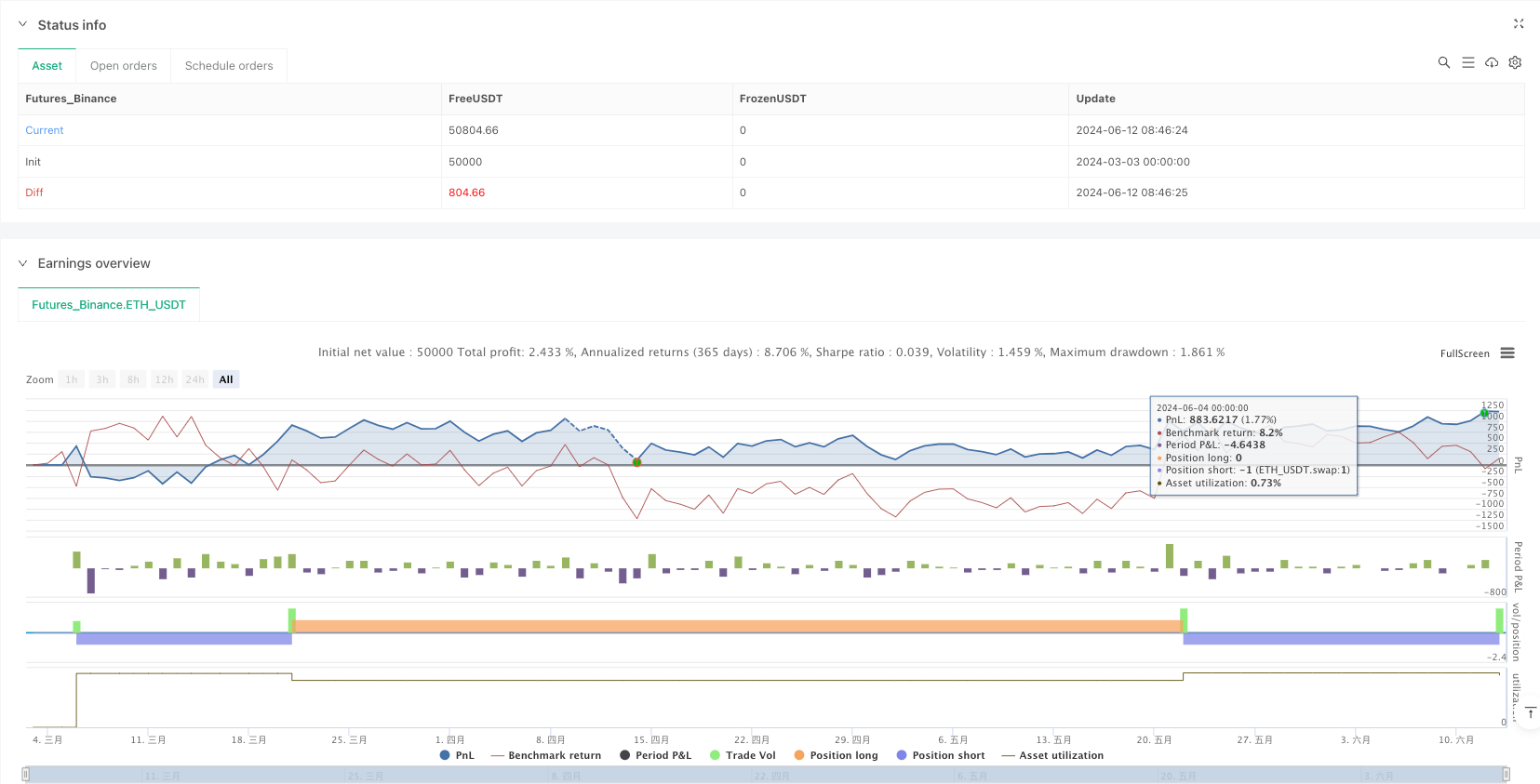Viewport: 1540px width, 784px height.
Task: Set chart zoom to 3h
Action: click(102, 379)
